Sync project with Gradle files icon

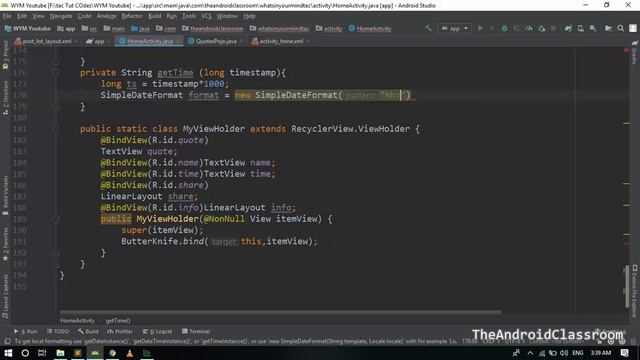coord(568,28)
